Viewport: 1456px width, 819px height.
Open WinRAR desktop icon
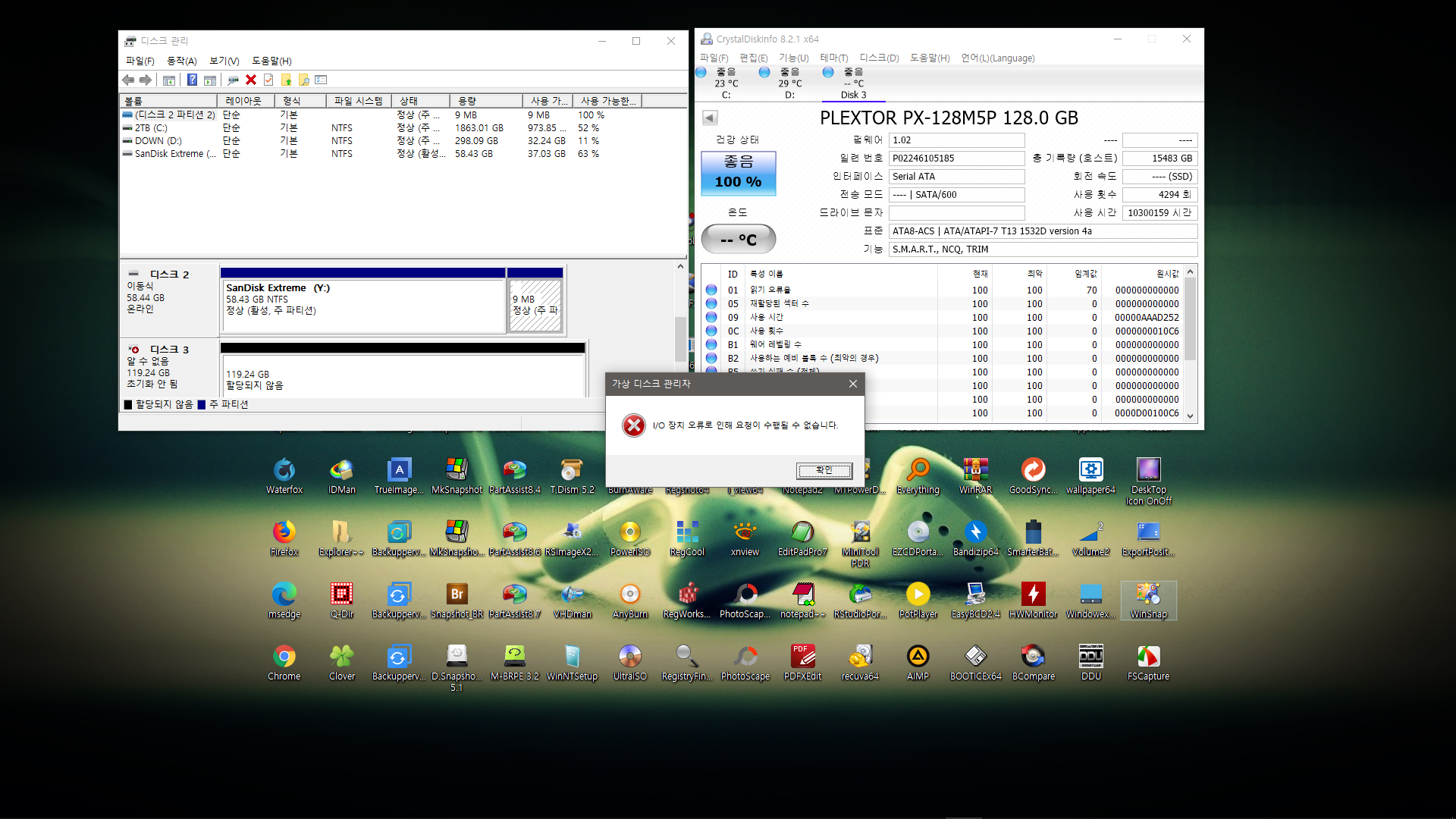pos(975,476)
